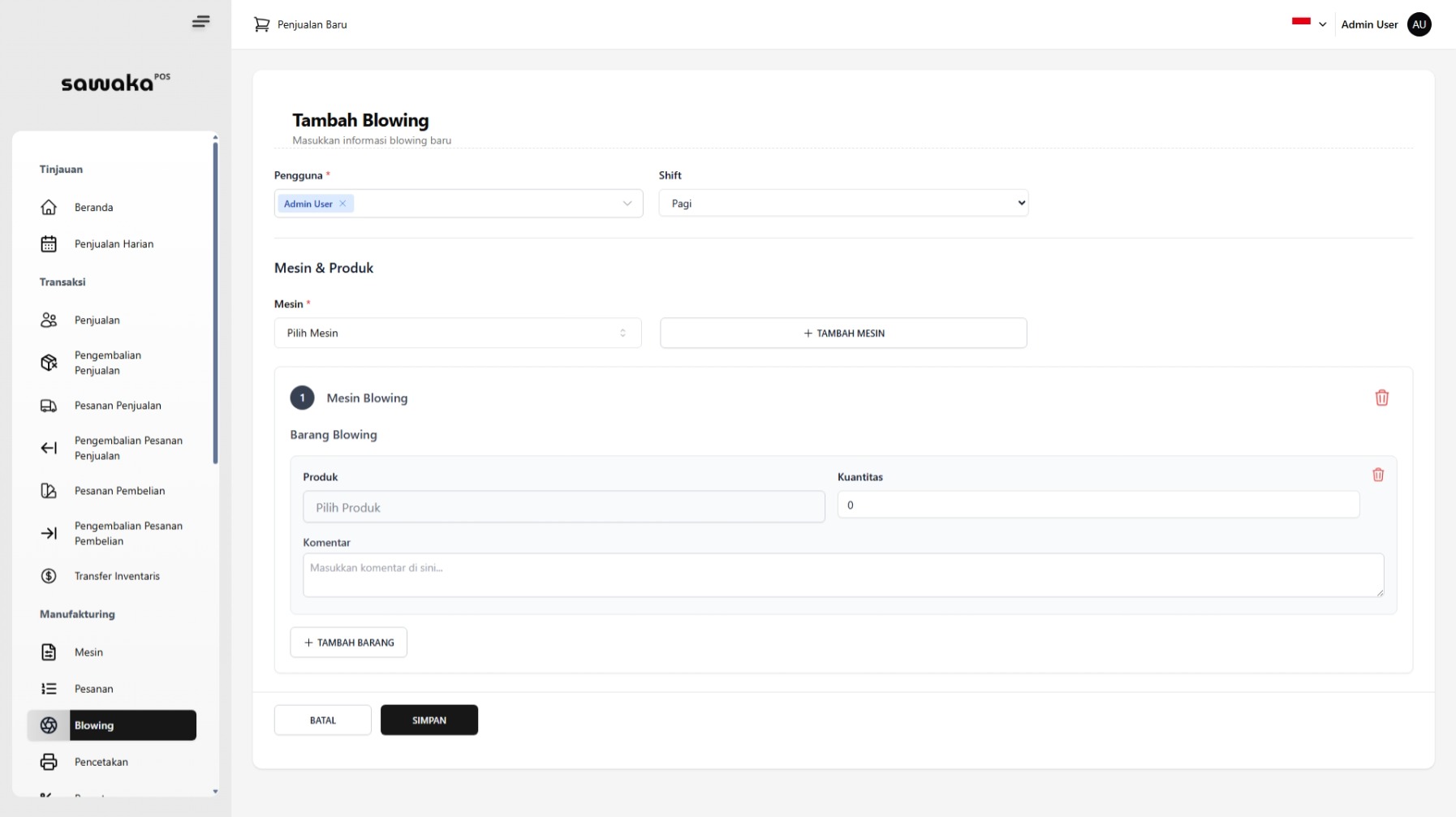This screenshot has height=817, width=1456.
Task: Expand the Pilih Mesin dropdown
Action: pyautogui.click(x=457, y=333)
